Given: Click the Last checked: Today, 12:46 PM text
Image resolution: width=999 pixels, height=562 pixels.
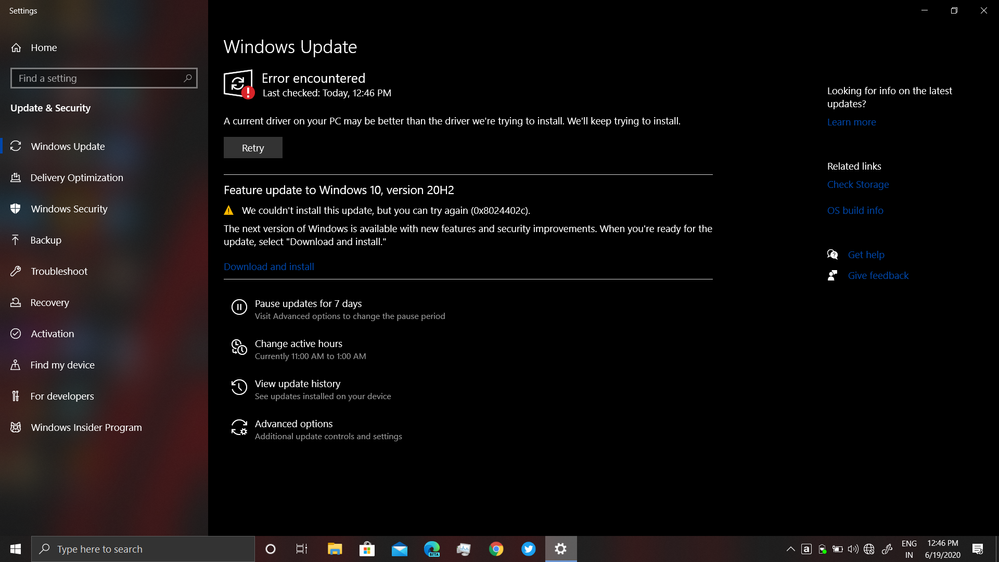Looking at the screenshot, I should pyautogui.click(x=327, y=93).
